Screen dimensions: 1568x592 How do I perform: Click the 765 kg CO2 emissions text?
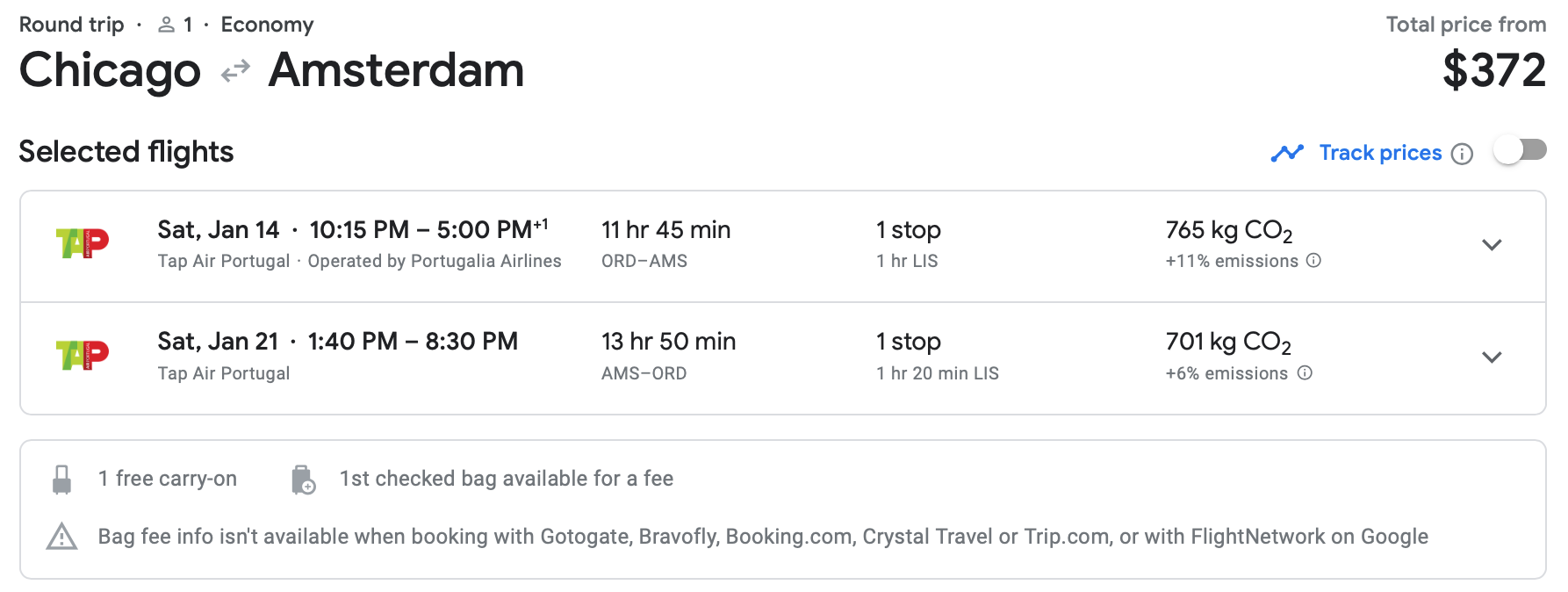(x=1229, y=231)
